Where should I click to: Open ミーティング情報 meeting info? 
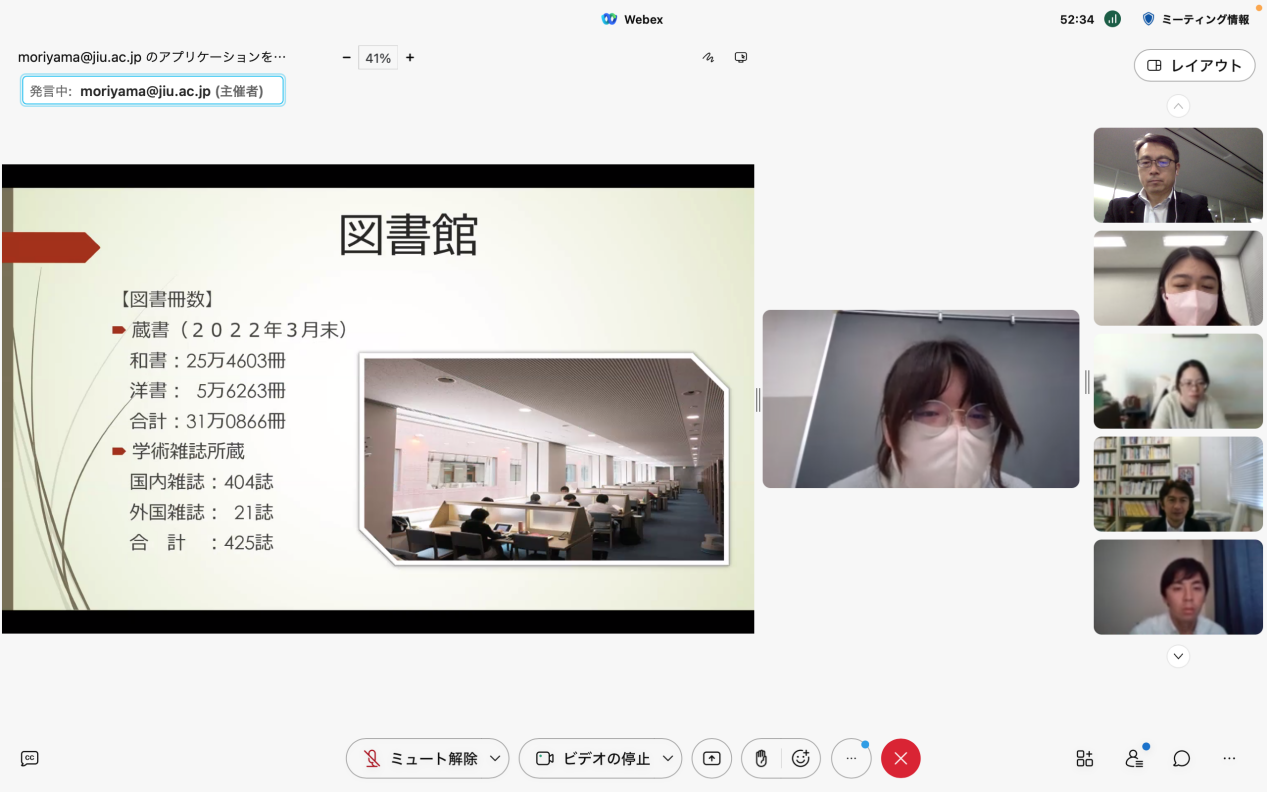pos(1196,19)
